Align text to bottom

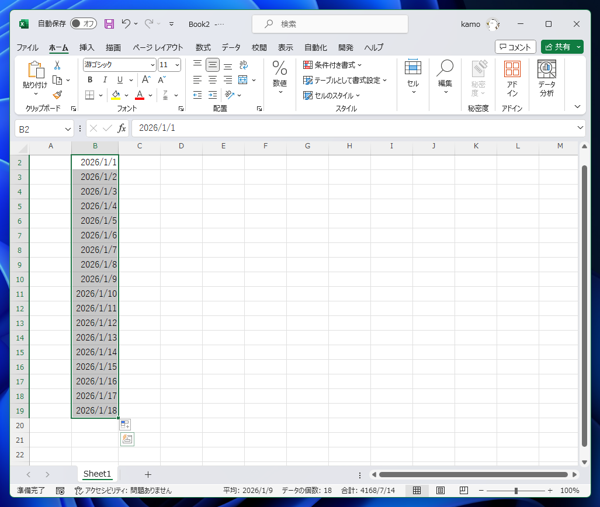click(228, 65)
